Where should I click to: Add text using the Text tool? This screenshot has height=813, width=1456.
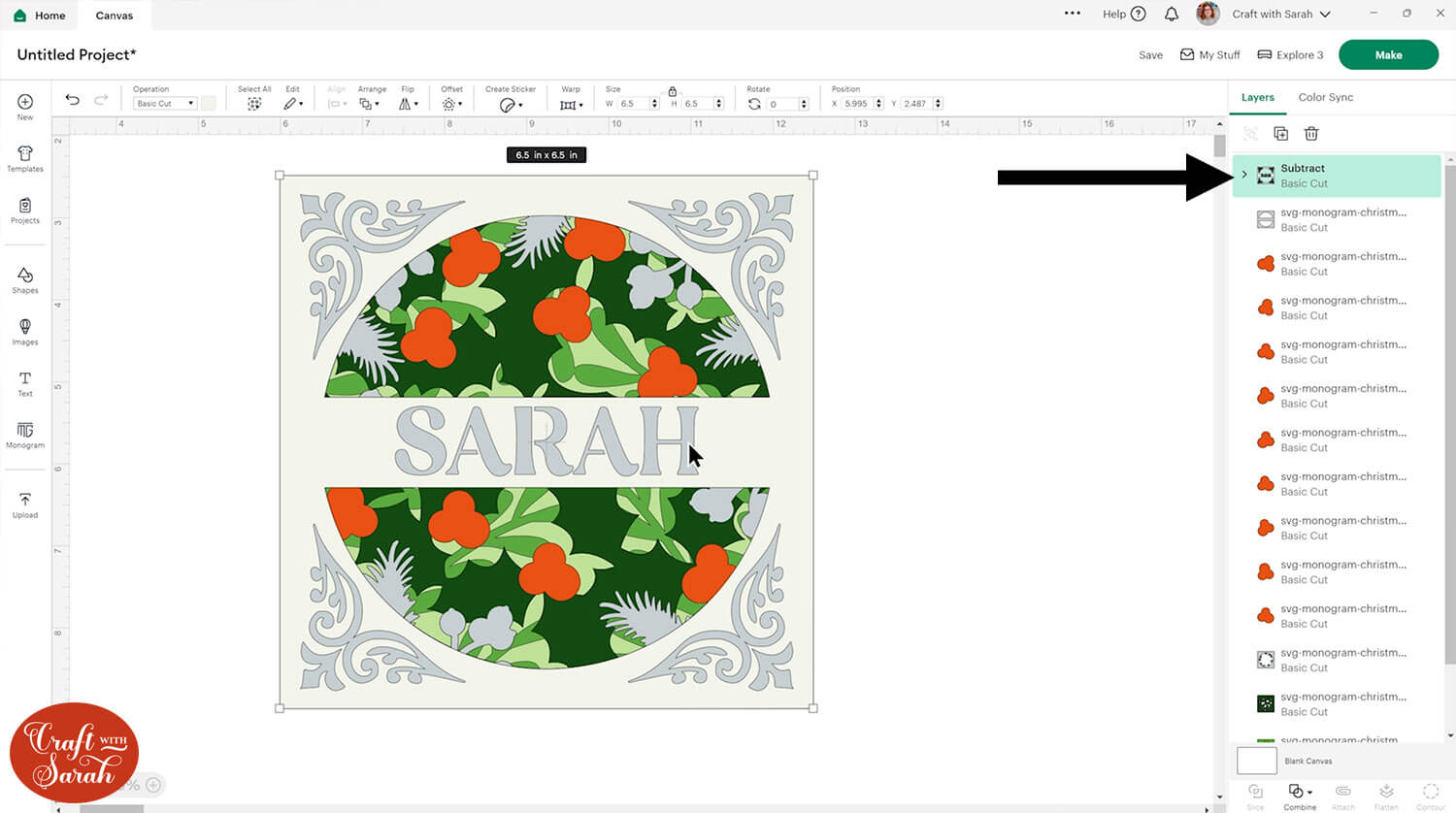tap(25, 383)
